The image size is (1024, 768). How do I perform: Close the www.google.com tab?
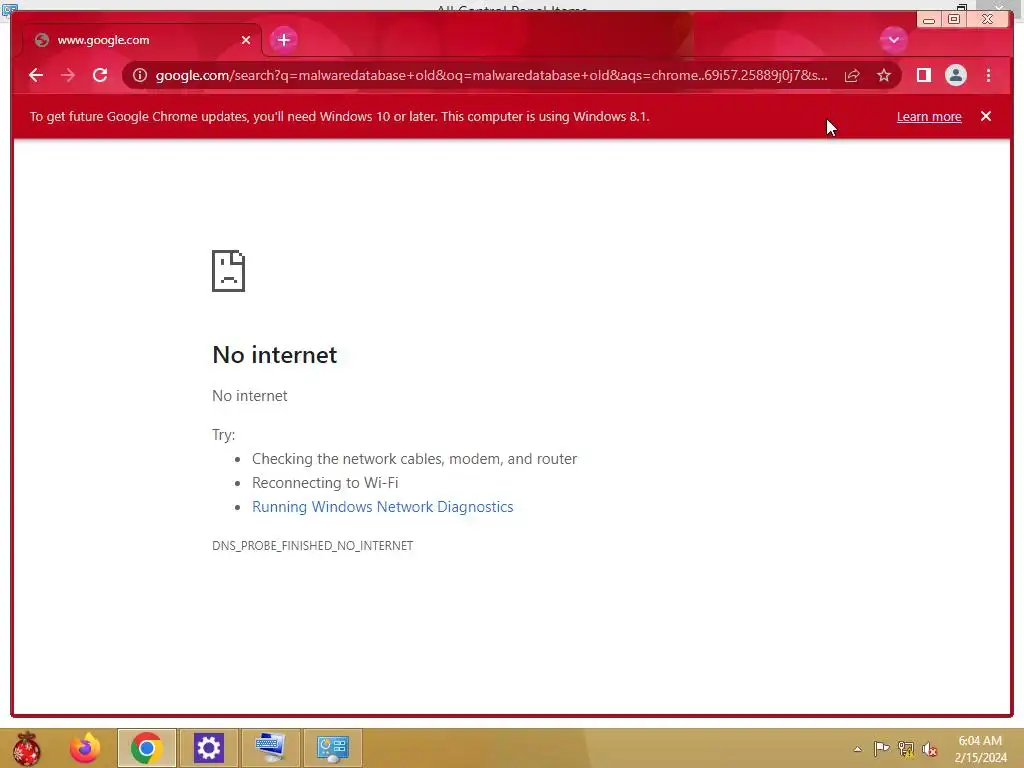[246, 40]
